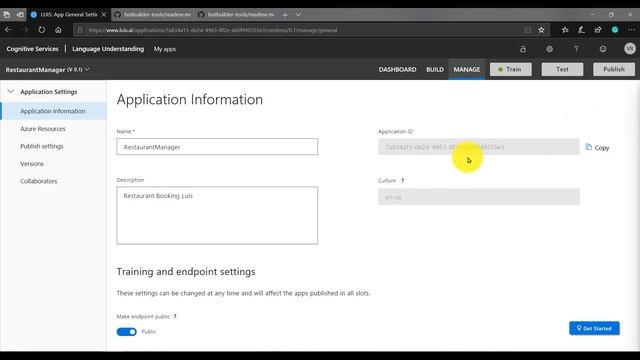This screenshot has height=360, width=640.
Task: Click green extension icon in browser toolbar
Action: click(615, 30)
